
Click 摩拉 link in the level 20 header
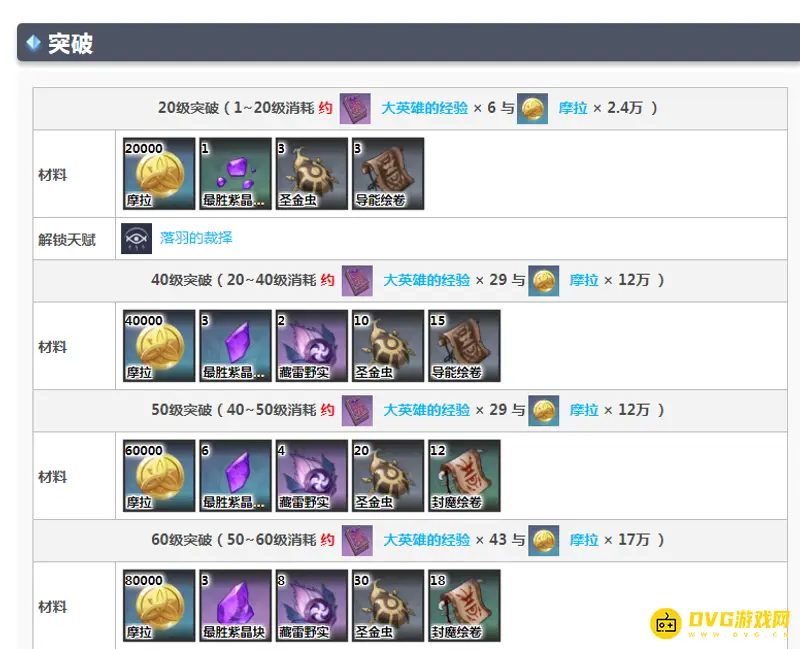tap(573, 108)
